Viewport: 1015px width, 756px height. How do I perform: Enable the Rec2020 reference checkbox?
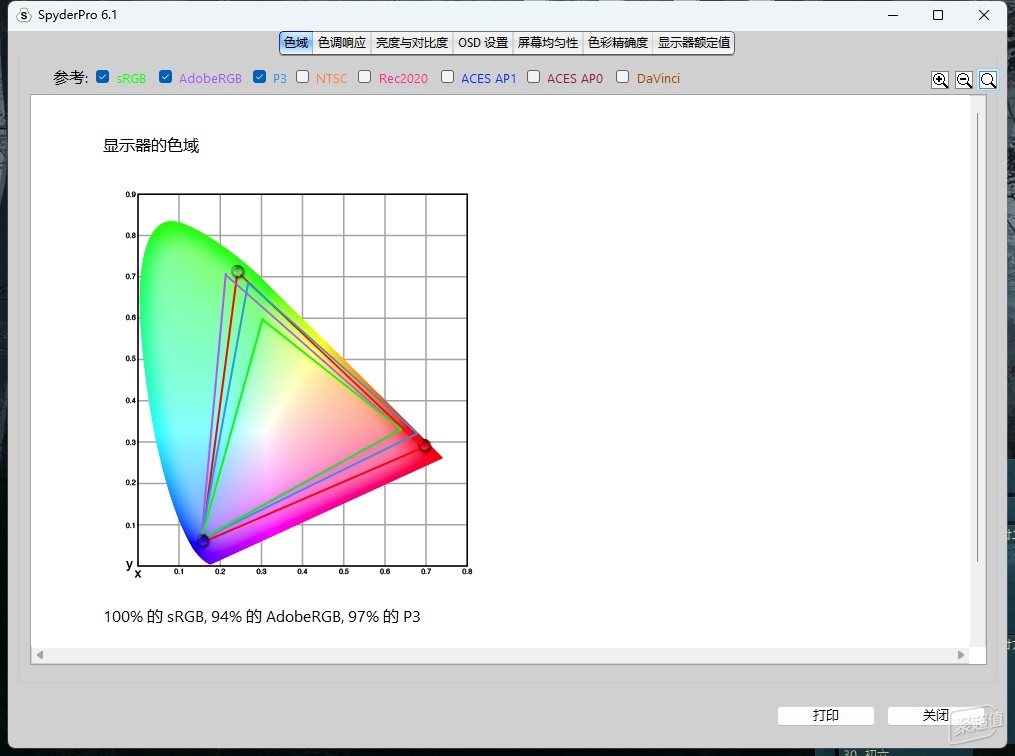(364, 76)
